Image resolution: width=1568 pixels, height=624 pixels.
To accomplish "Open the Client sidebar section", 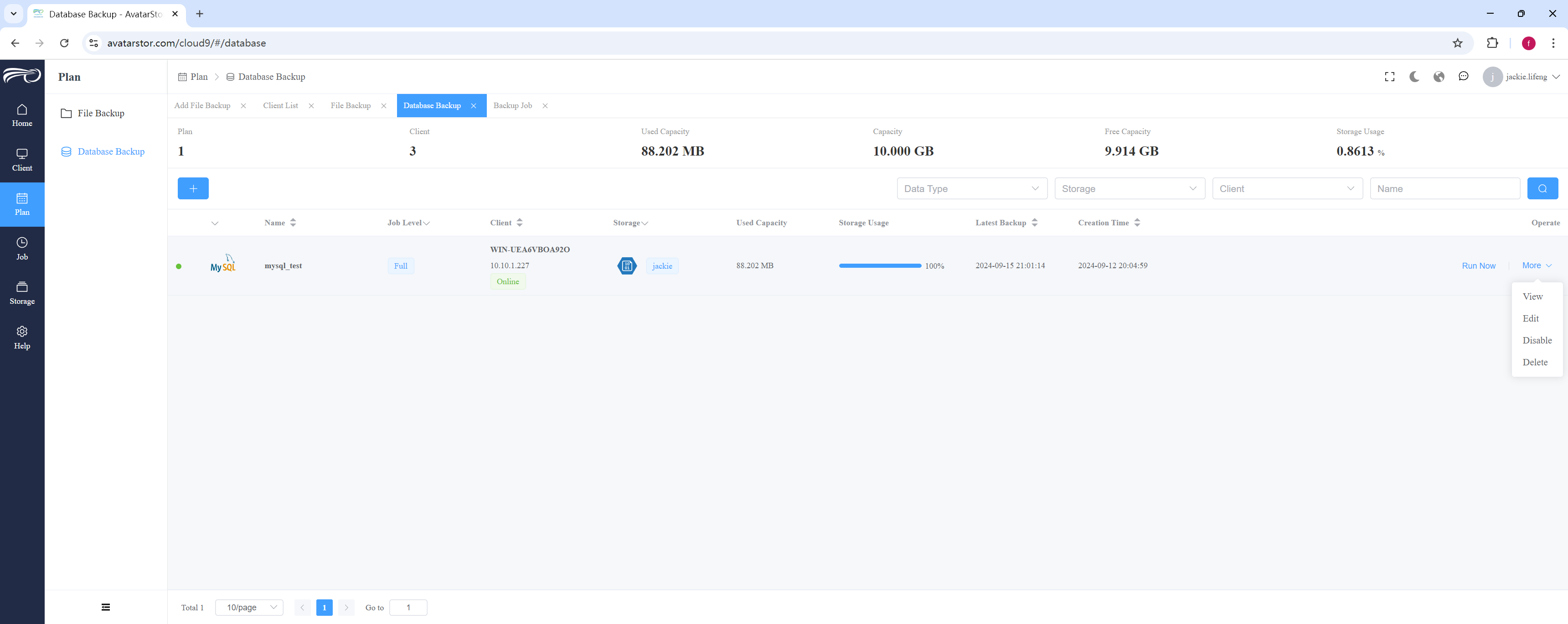I will 22,160.
